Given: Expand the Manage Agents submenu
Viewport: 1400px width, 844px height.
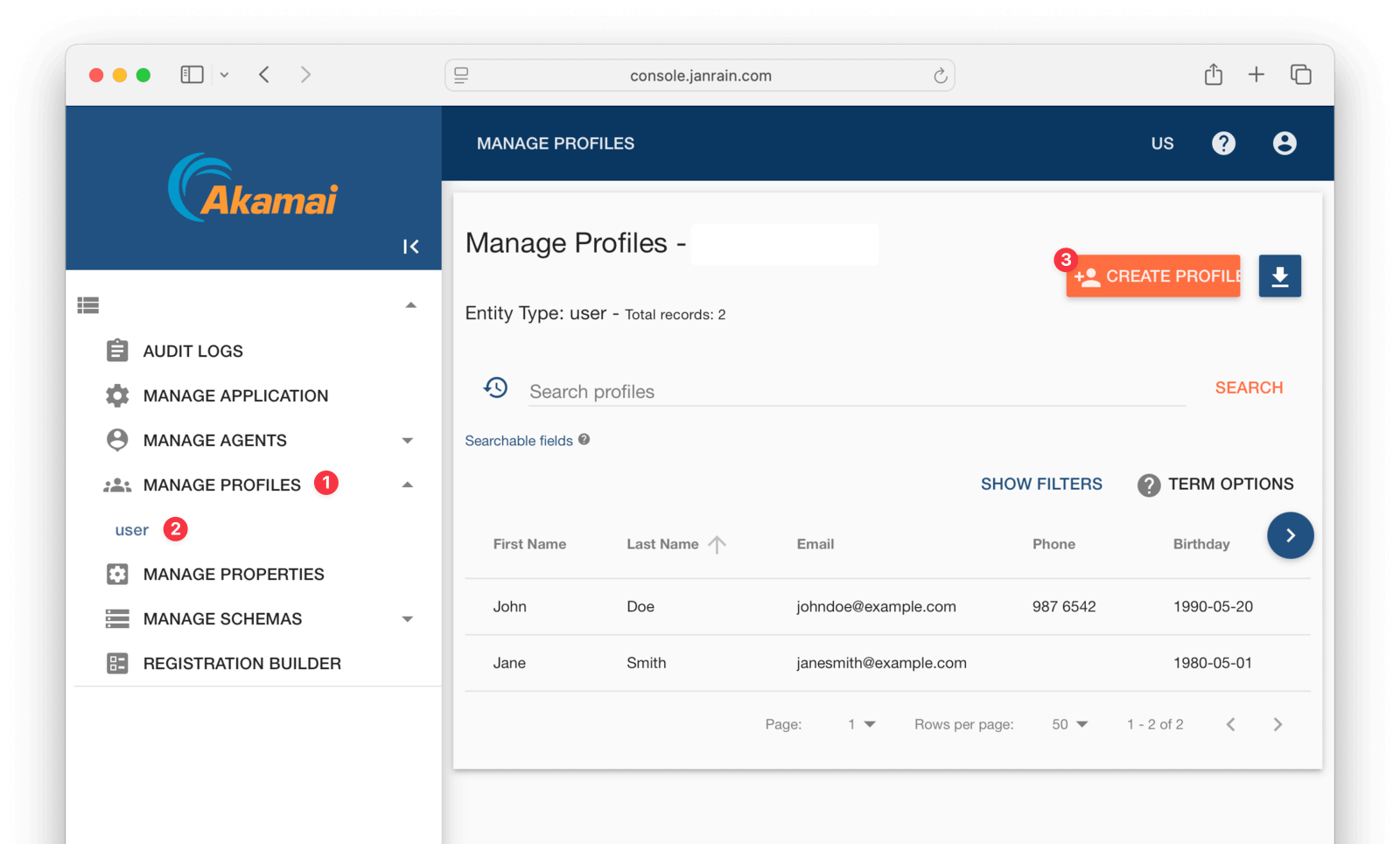Looking at the screenshot, I should [407, 441].
